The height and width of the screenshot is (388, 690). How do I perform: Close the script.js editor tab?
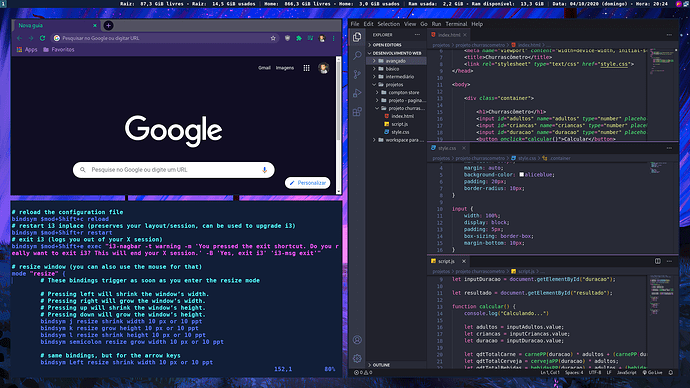point(463,261)
